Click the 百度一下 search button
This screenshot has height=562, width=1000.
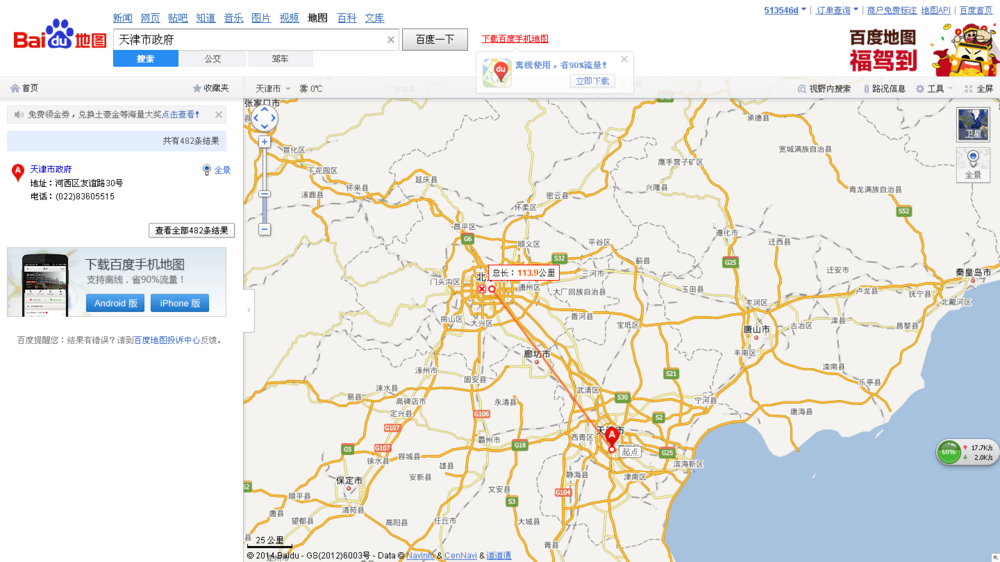435,40
